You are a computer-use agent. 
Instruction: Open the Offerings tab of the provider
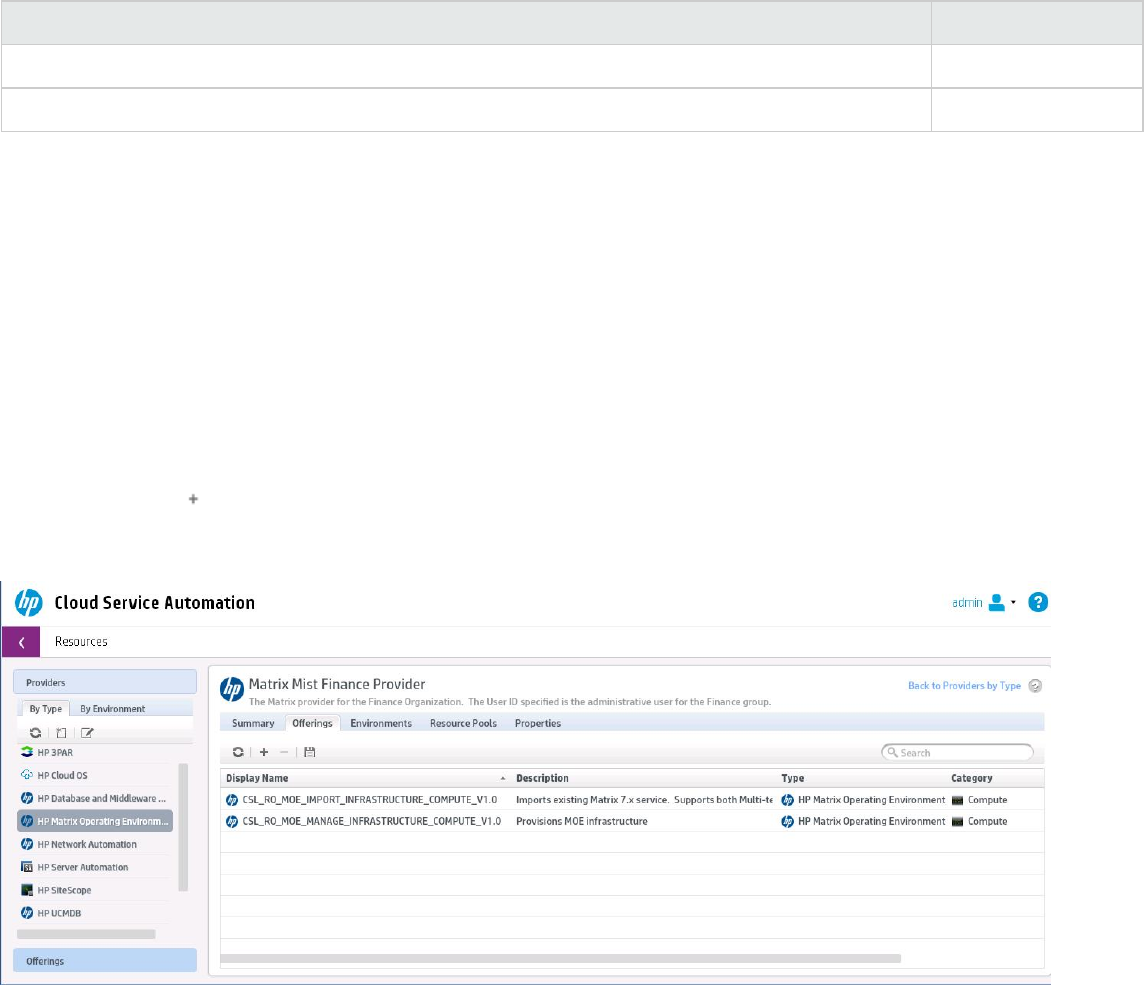point(312,723)
